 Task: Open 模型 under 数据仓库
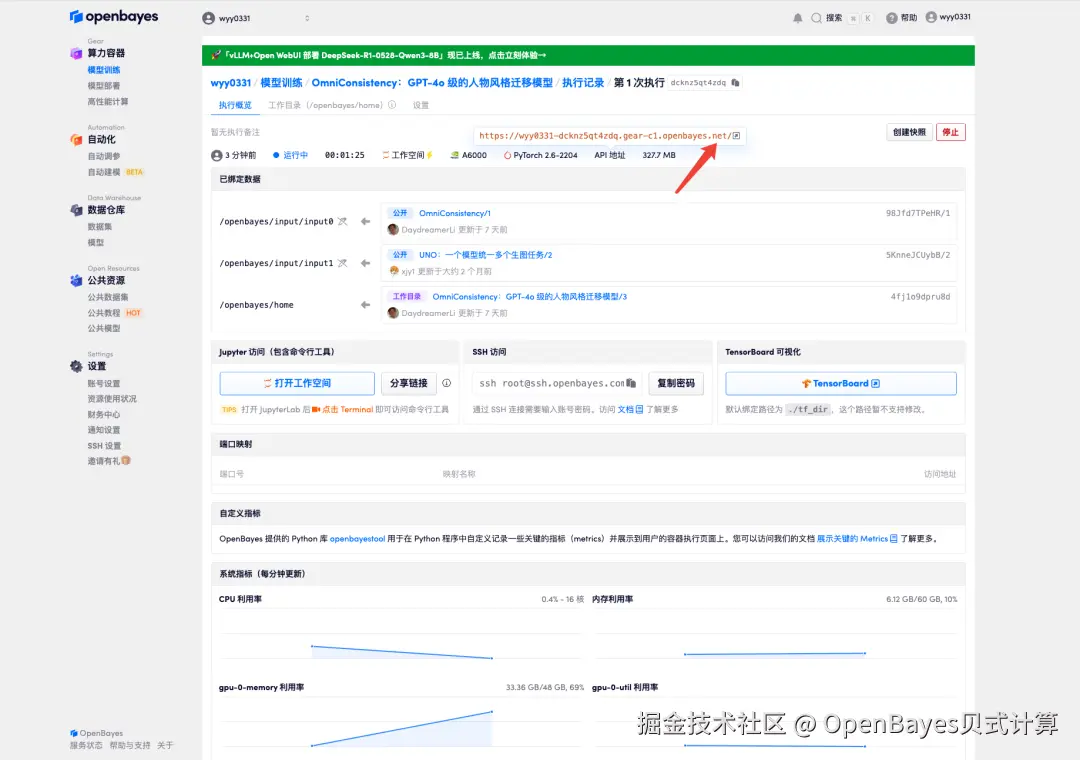tap(96, 243)
